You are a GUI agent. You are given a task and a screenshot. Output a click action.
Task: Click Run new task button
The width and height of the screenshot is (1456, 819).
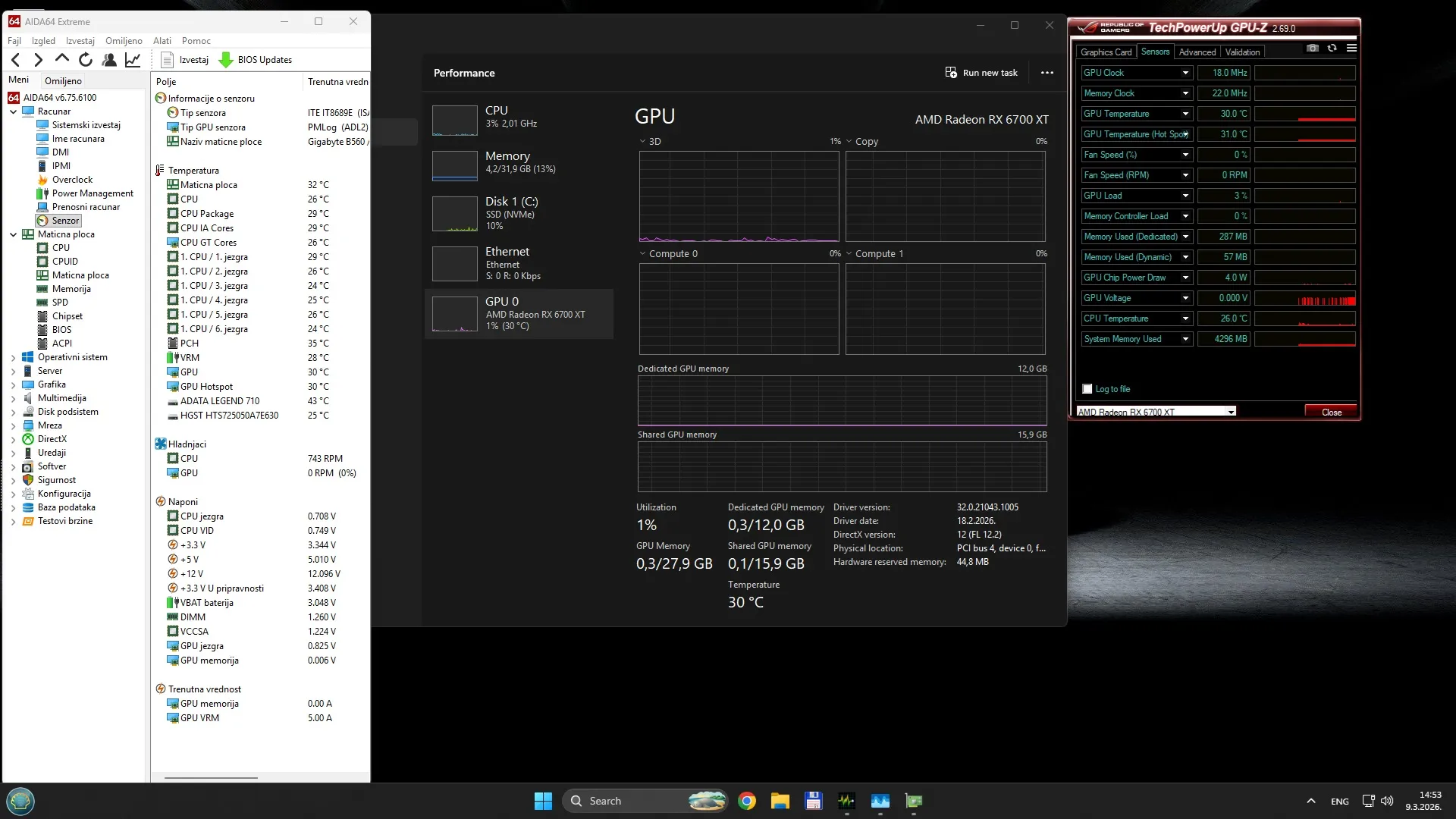coord(981,73)
